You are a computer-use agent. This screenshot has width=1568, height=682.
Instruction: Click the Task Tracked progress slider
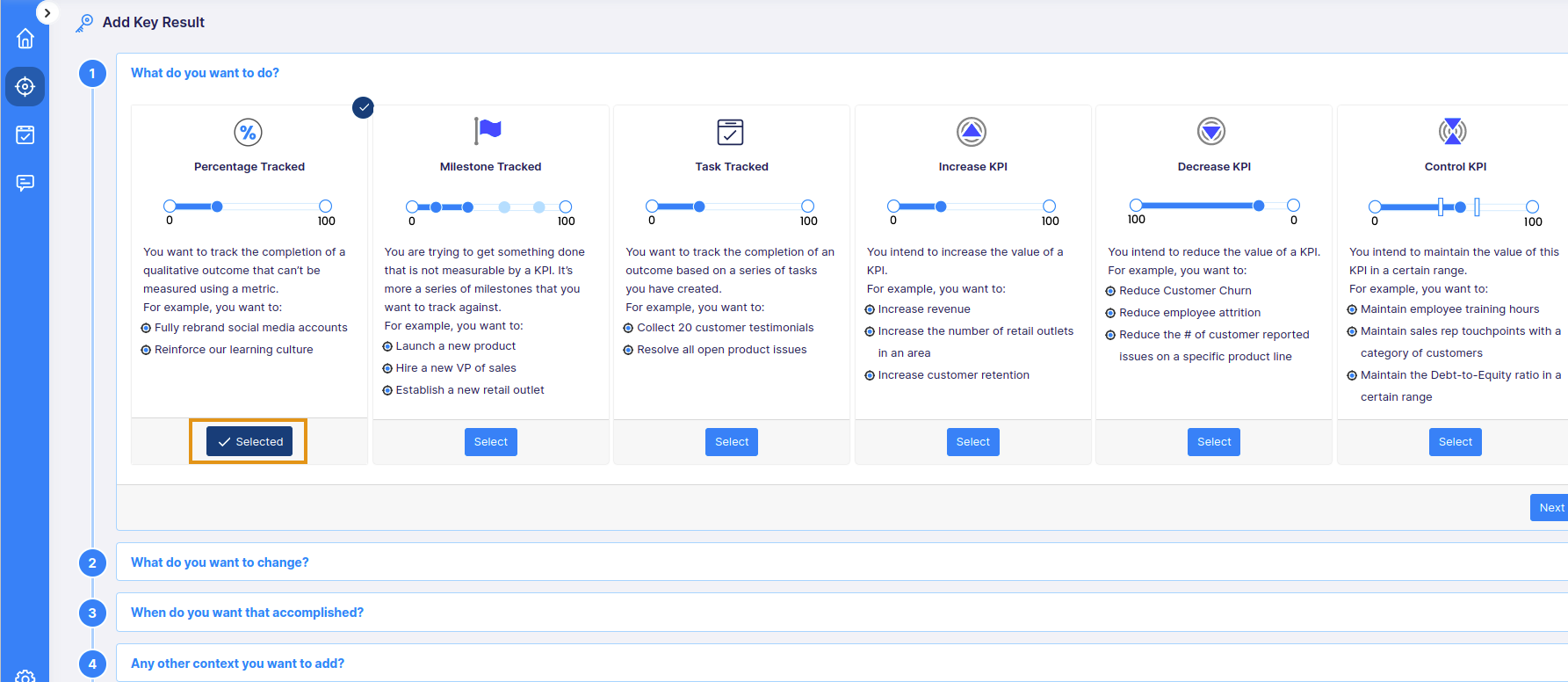click(x=730, y=207)
